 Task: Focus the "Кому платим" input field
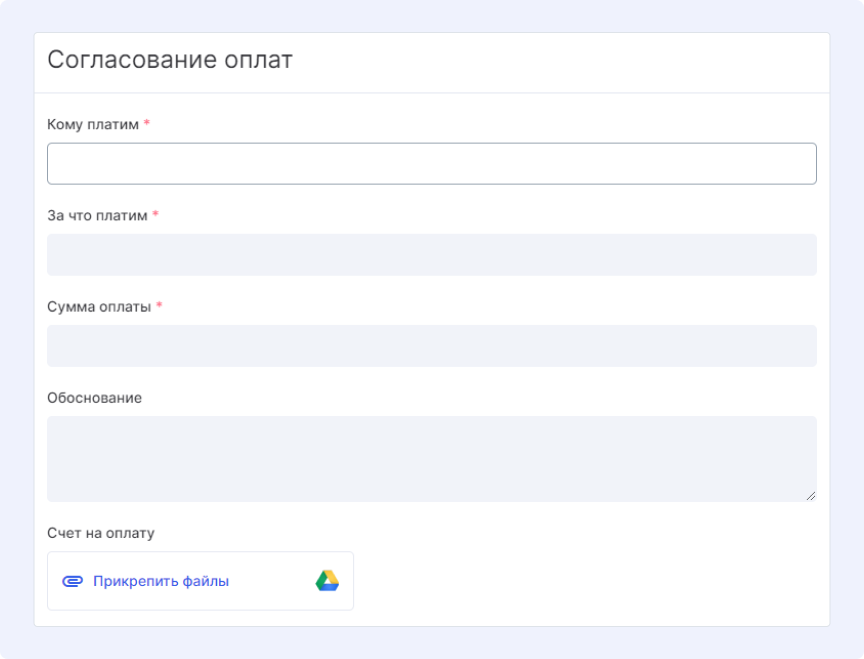(x=431, y=164)
